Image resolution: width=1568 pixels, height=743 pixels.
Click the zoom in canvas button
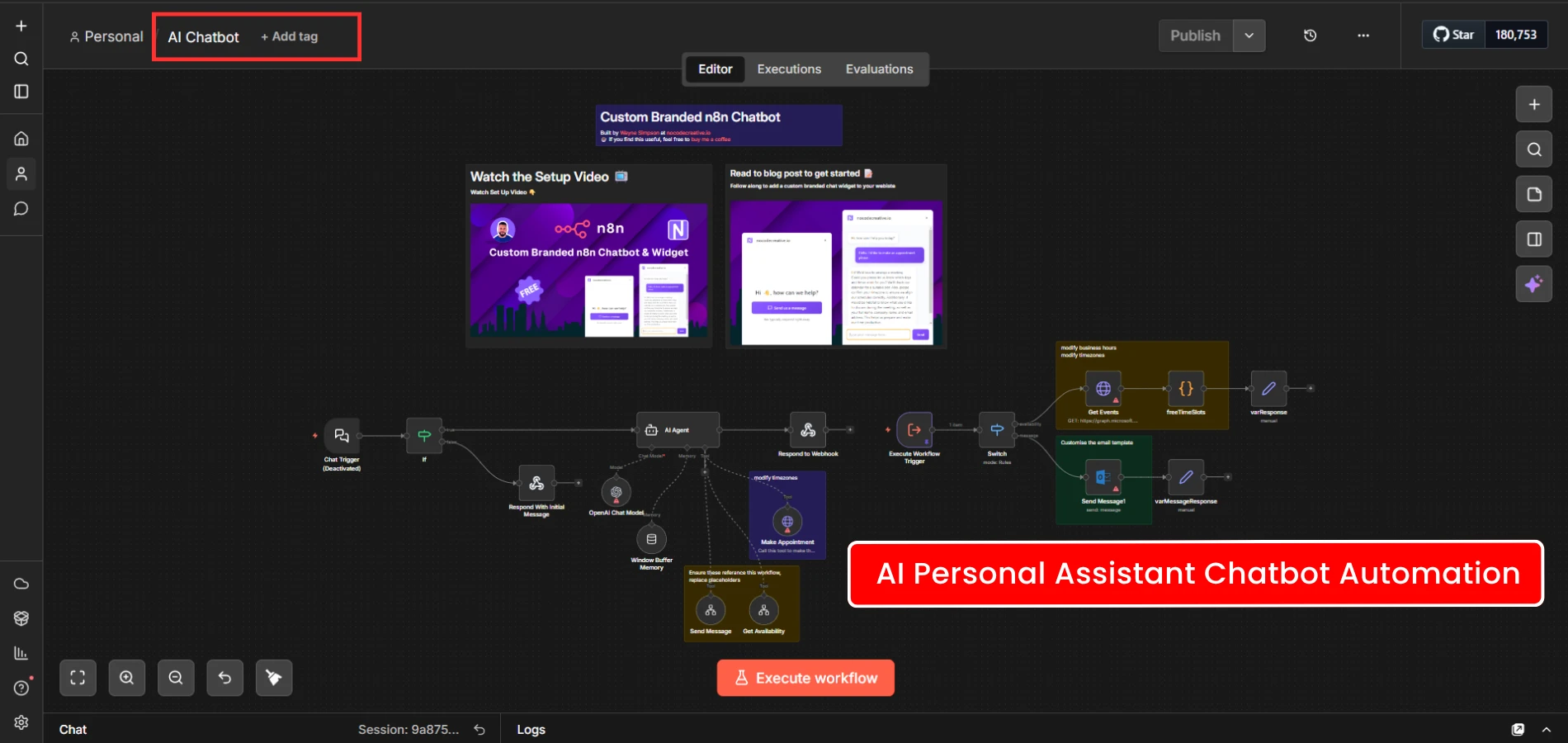click(127, 678)
